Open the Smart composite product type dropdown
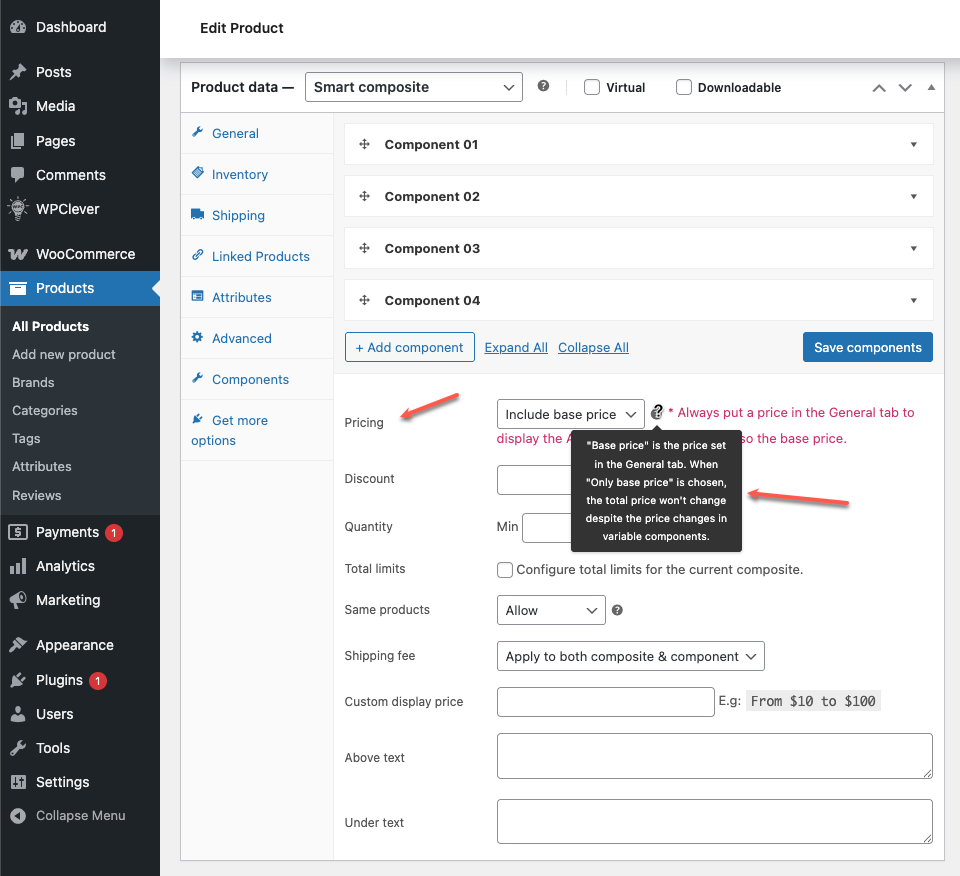 pos(413,87)
